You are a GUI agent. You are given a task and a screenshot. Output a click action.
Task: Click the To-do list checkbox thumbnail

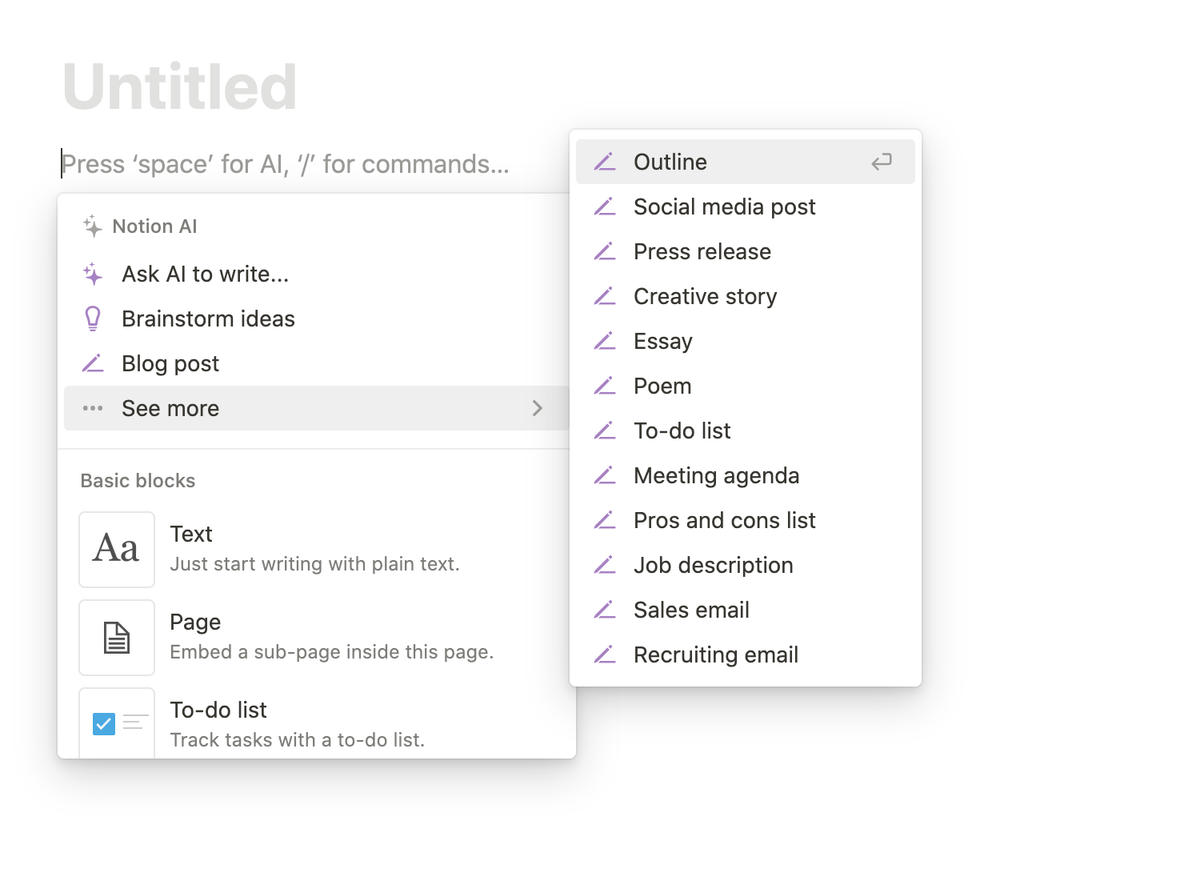click(x=117, y=723)
